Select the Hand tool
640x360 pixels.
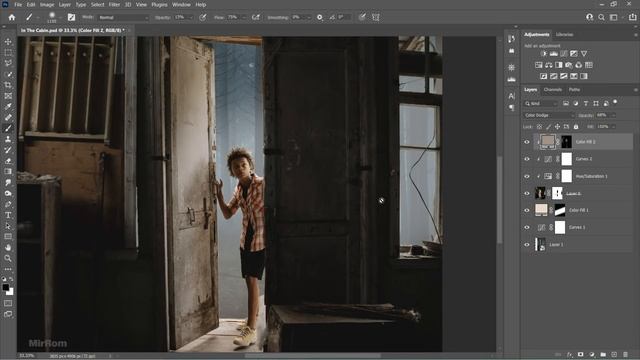[8, 247]
